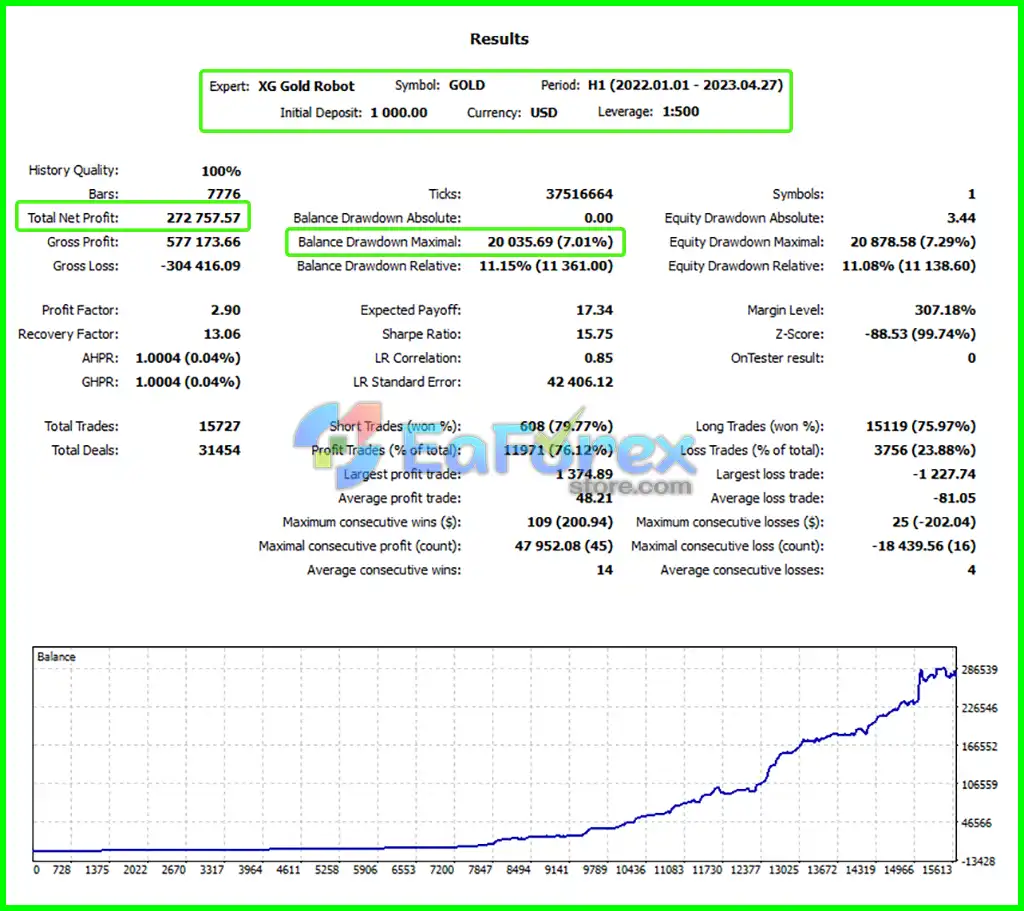
Task: Select the "Sharpe Ratio:" label
Action: [421, 334]
